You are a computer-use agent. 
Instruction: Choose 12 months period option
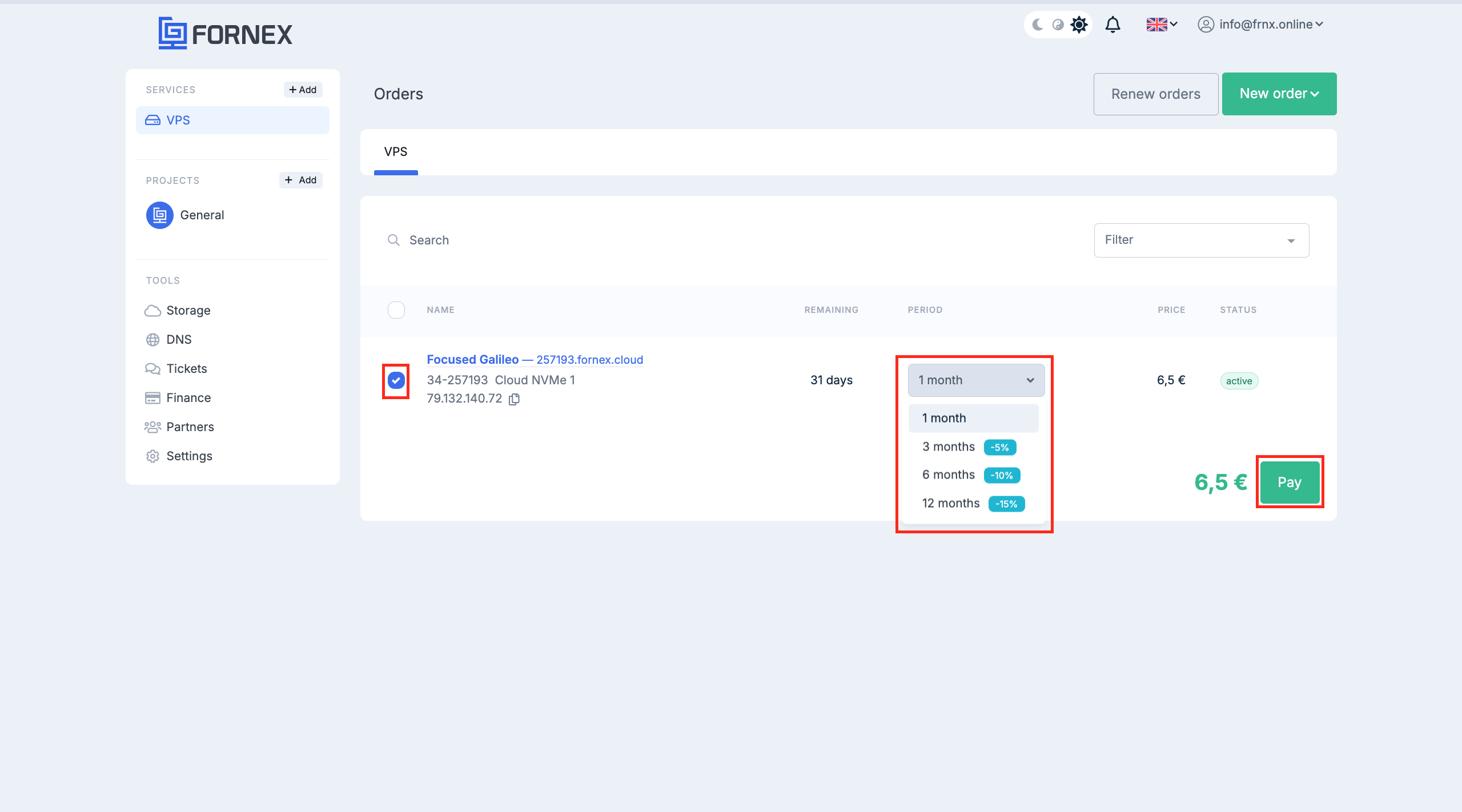coord(973,504)
